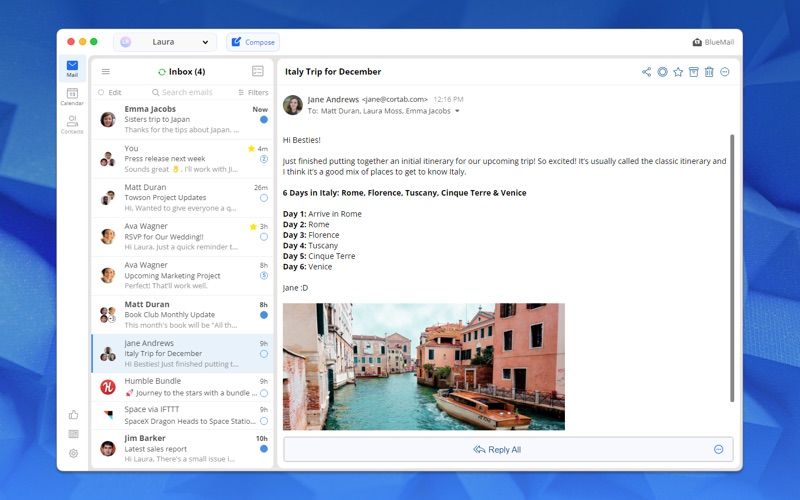Open Matt Duran's Towson Project Updates email
The height and width of the screenshot is (500, 800).
[183, 197]
